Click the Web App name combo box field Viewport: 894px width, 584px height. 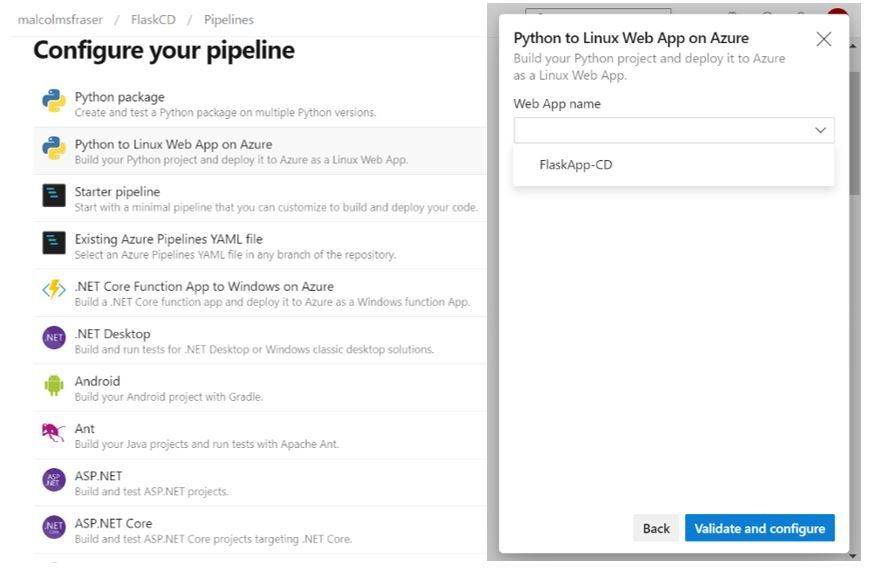click(x=673, y=130)
